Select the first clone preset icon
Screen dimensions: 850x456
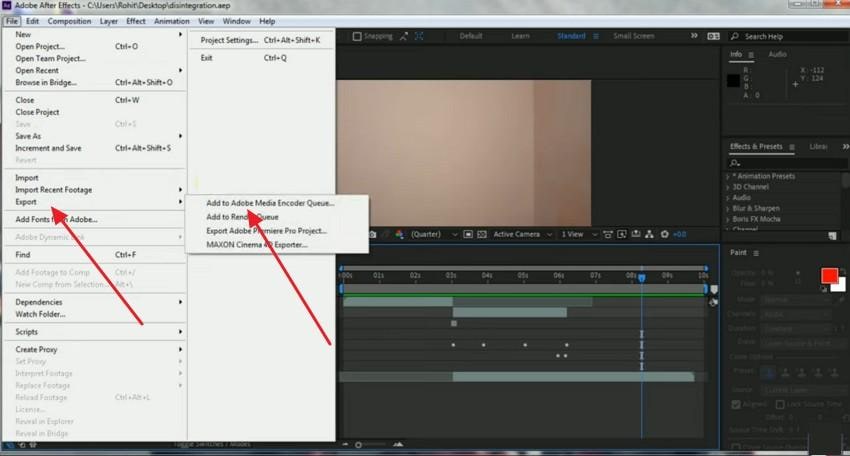768,372
